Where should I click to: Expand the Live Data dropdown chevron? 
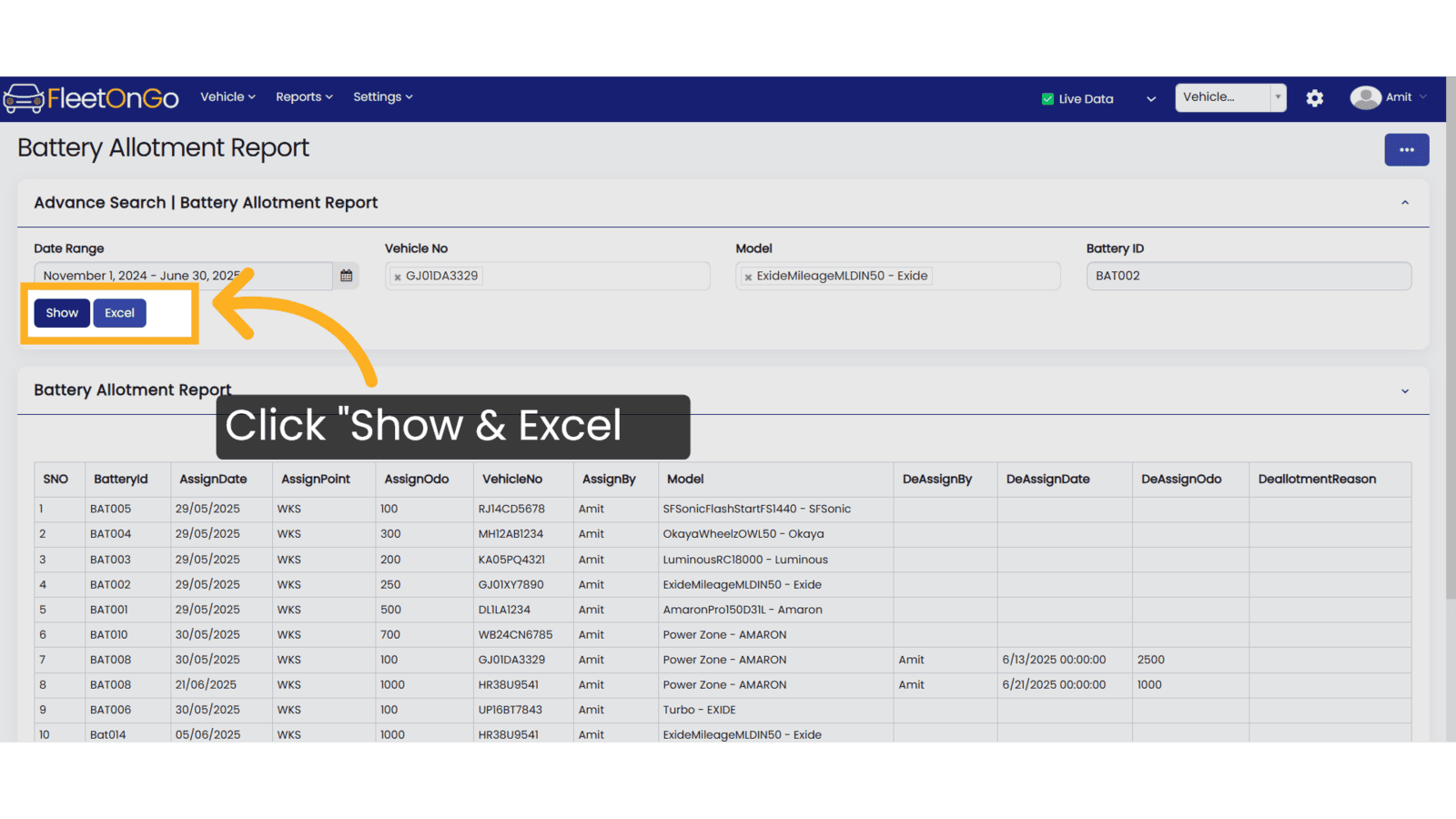[x=1151, y=99]
